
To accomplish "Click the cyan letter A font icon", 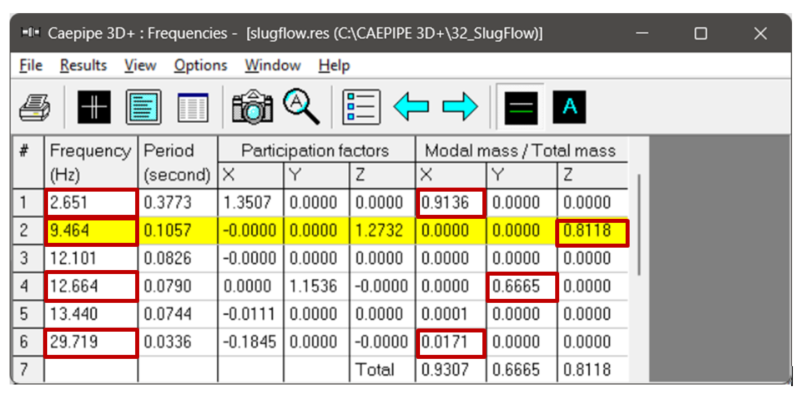I will pyautogui.click(x=569, y=107).
